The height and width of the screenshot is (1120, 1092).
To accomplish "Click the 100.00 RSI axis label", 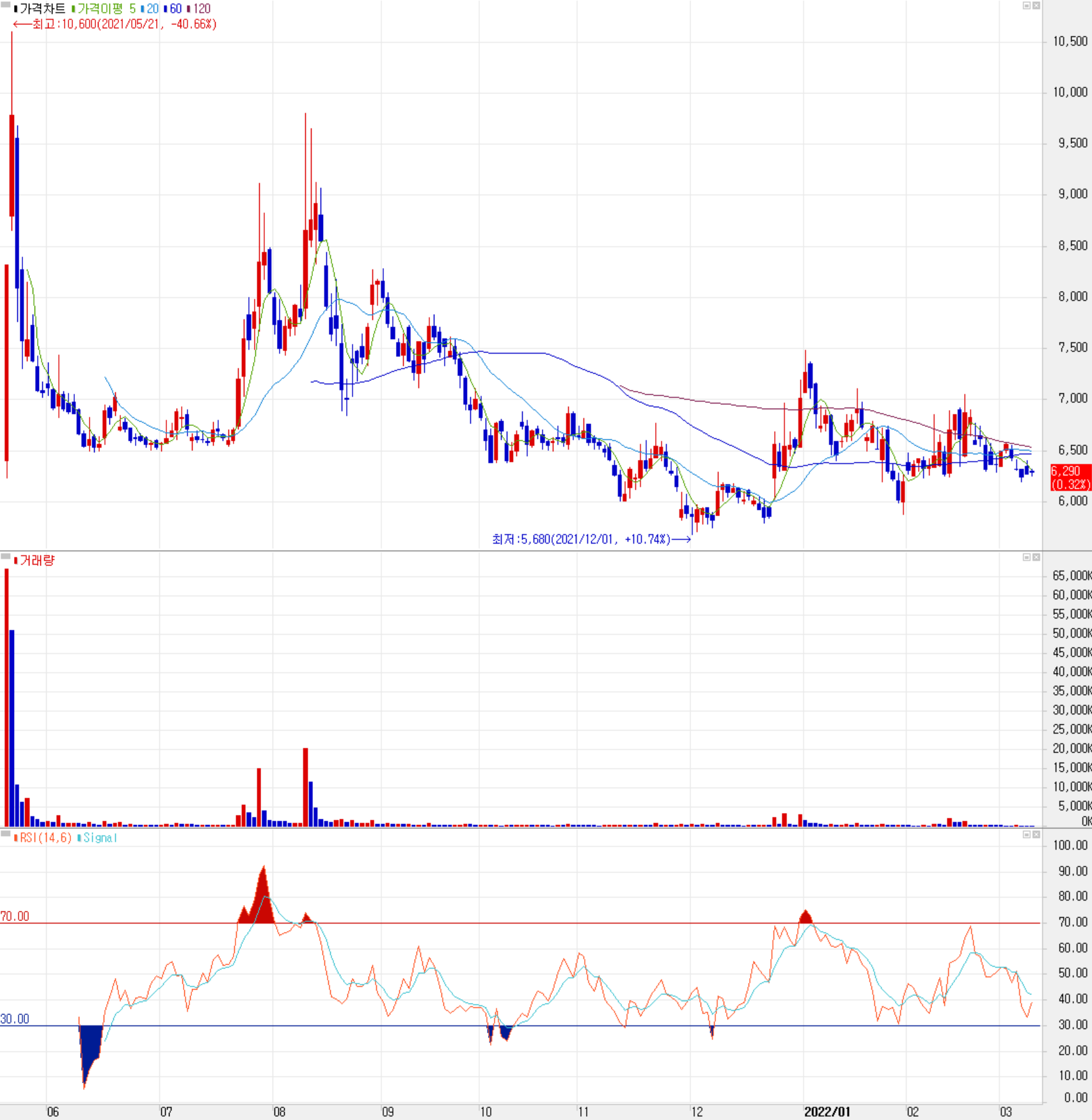I will click(1071, 846).
